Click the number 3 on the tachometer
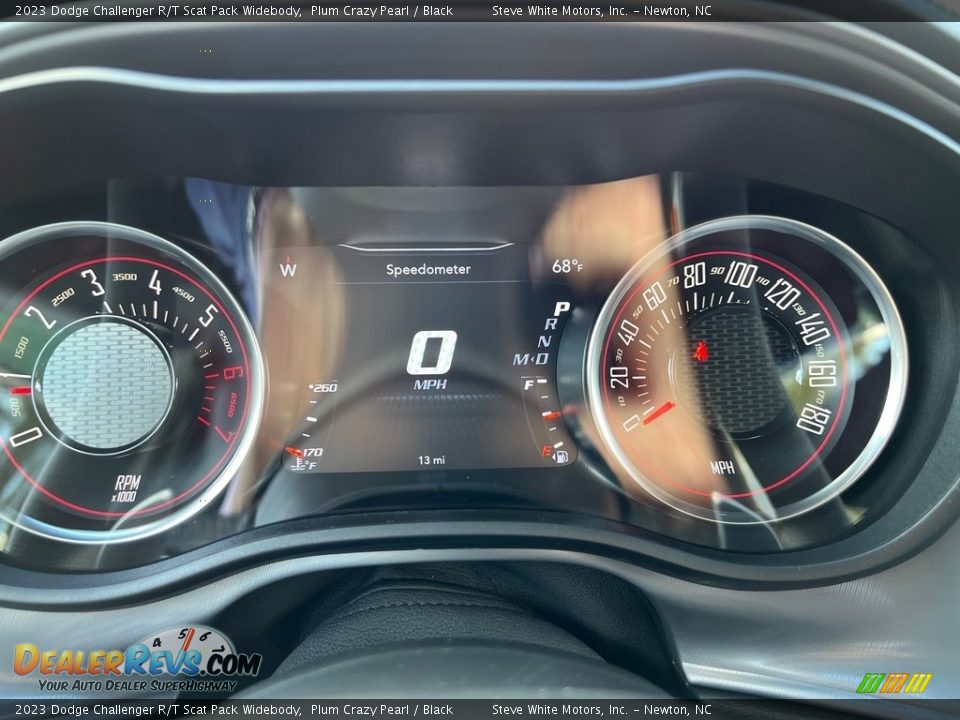Screen dimensions: 960x720 pyautogui.click(x=94, y=282)
